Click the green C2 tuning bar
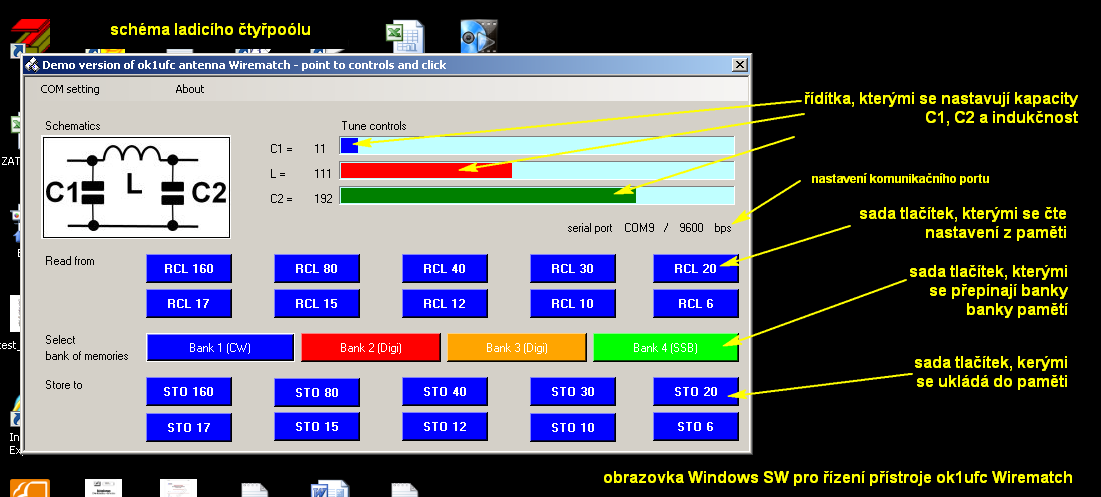This screenshot has height=497, width=1101. pyautogui.click(x=537, y=196)
